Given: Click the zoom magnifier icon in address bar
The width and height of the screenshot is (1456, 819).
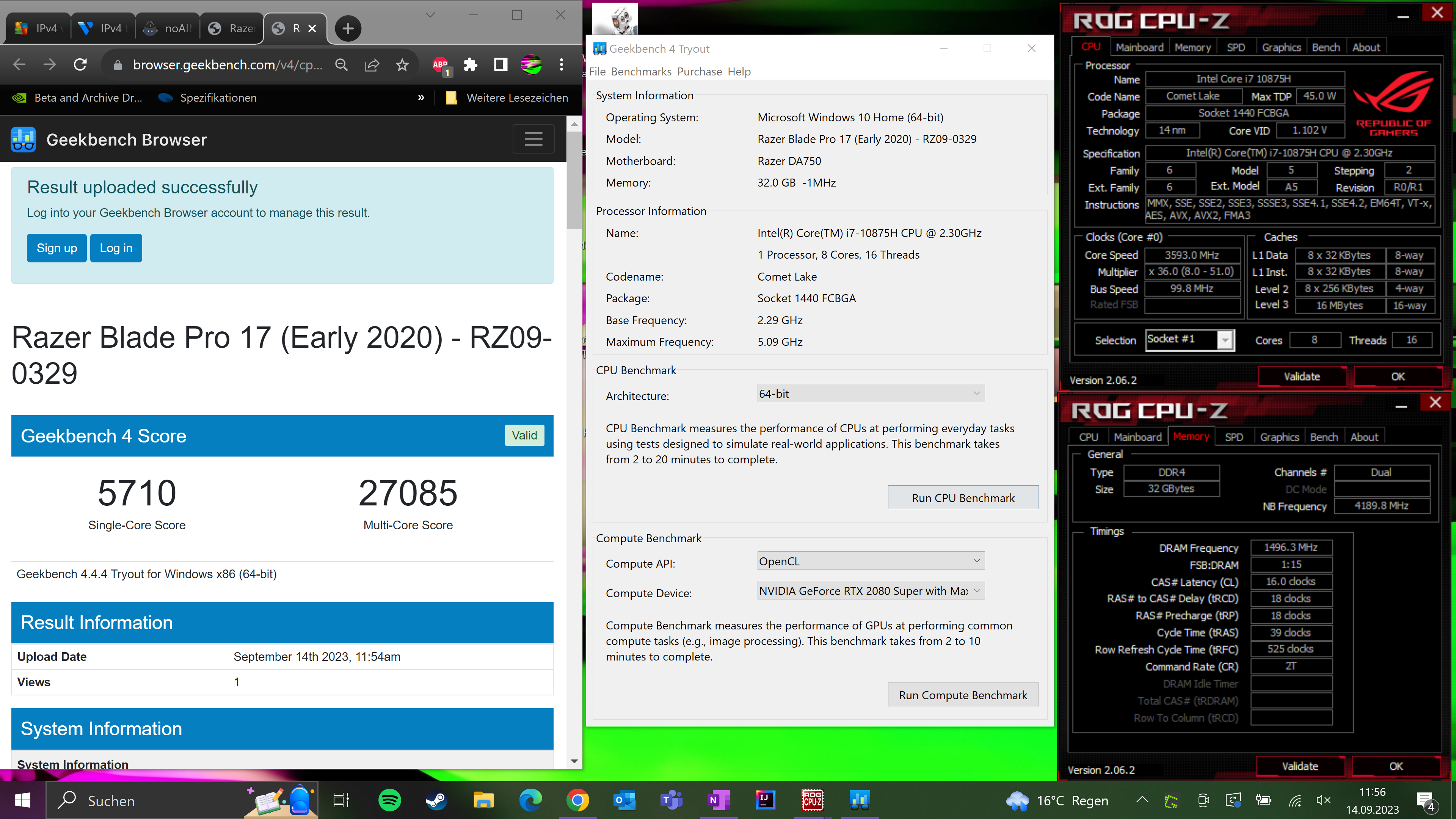Looking at the screenshot, I should [341, 65].
